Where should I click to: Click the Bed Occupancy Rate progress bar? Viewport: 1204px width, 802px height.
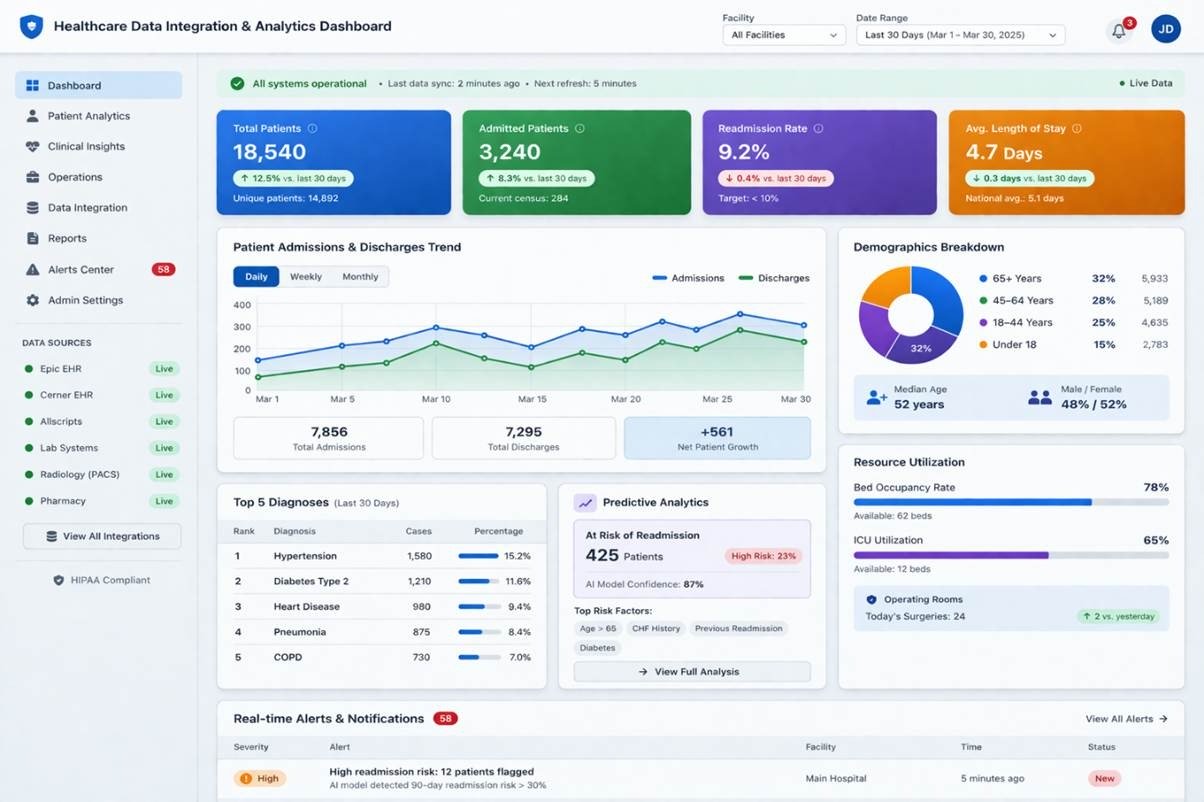tap(1010, 502)
